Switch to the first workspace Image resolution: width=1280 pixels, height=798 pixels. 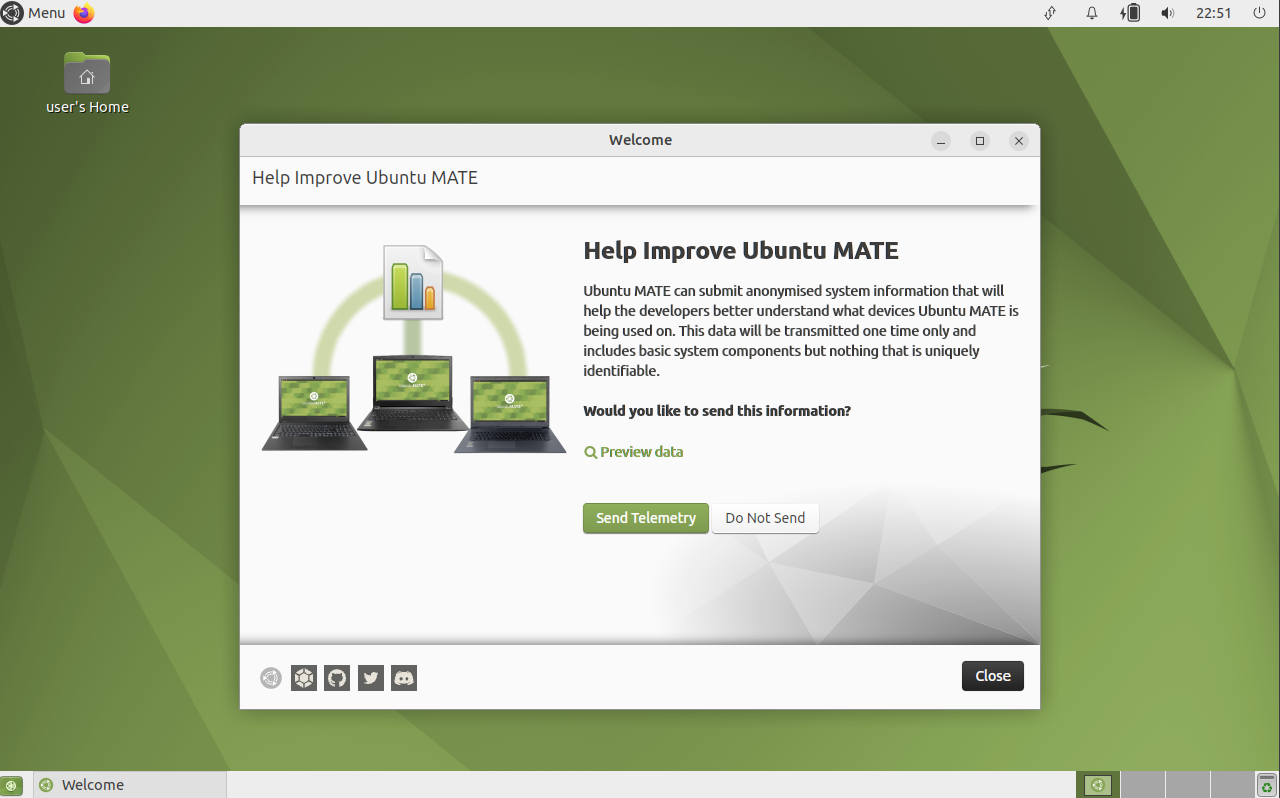[1098, 785]
